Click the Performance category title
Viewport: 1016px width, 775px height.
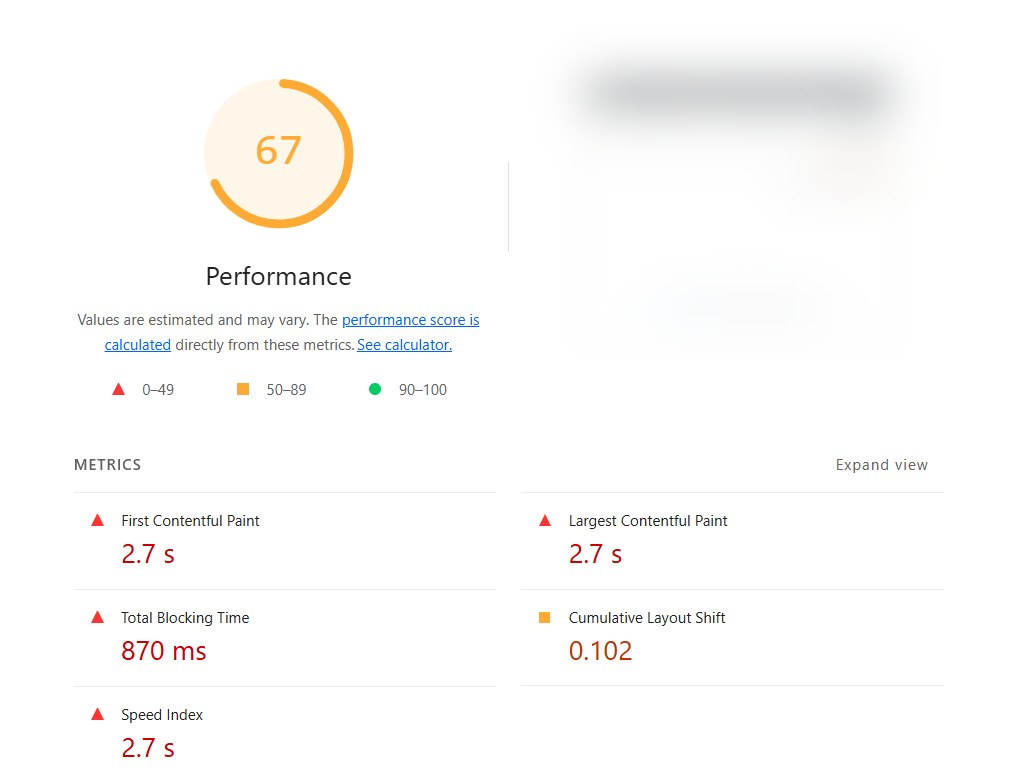278,276
